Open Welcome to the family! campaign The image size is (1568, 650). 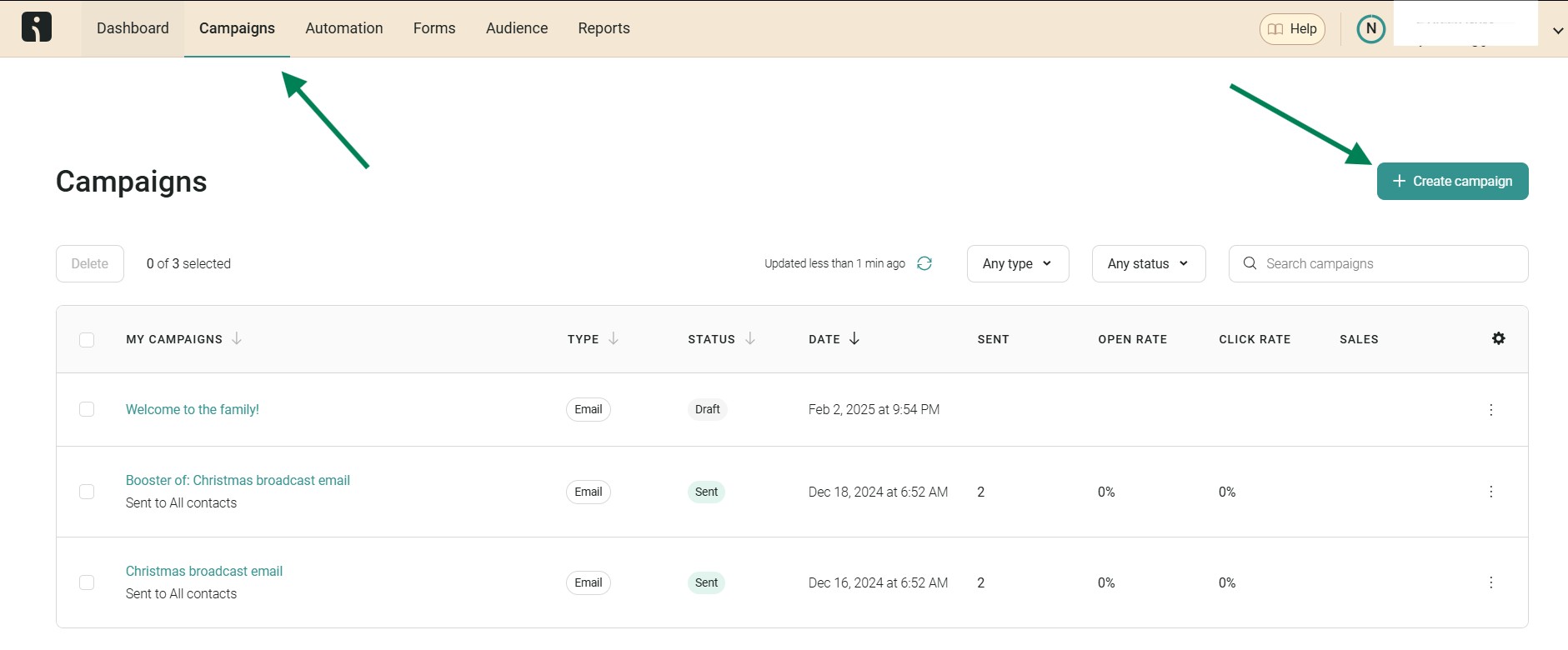pos(193,409)
